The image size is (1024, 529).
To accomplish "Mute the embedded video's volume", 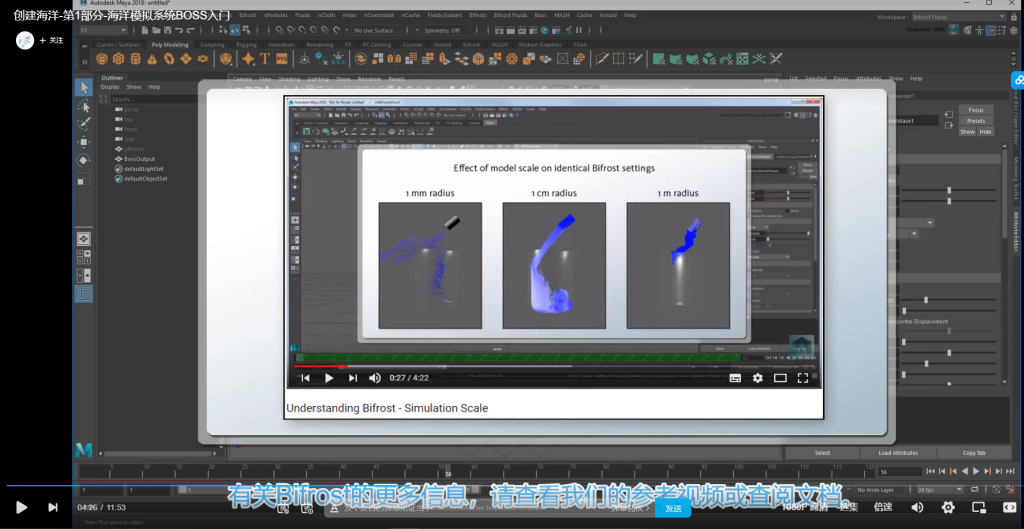I will tap(375, 377).
